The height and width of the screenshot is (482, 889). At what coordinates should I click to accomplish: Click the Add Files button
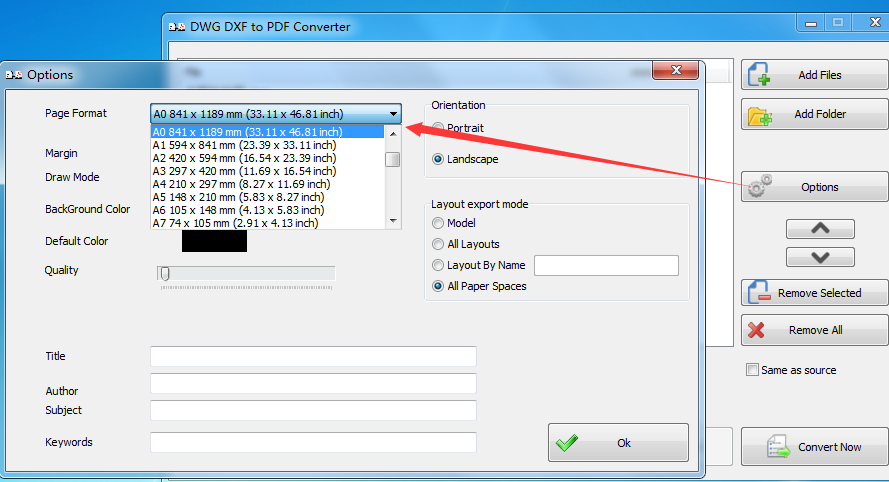pos(815,74)
